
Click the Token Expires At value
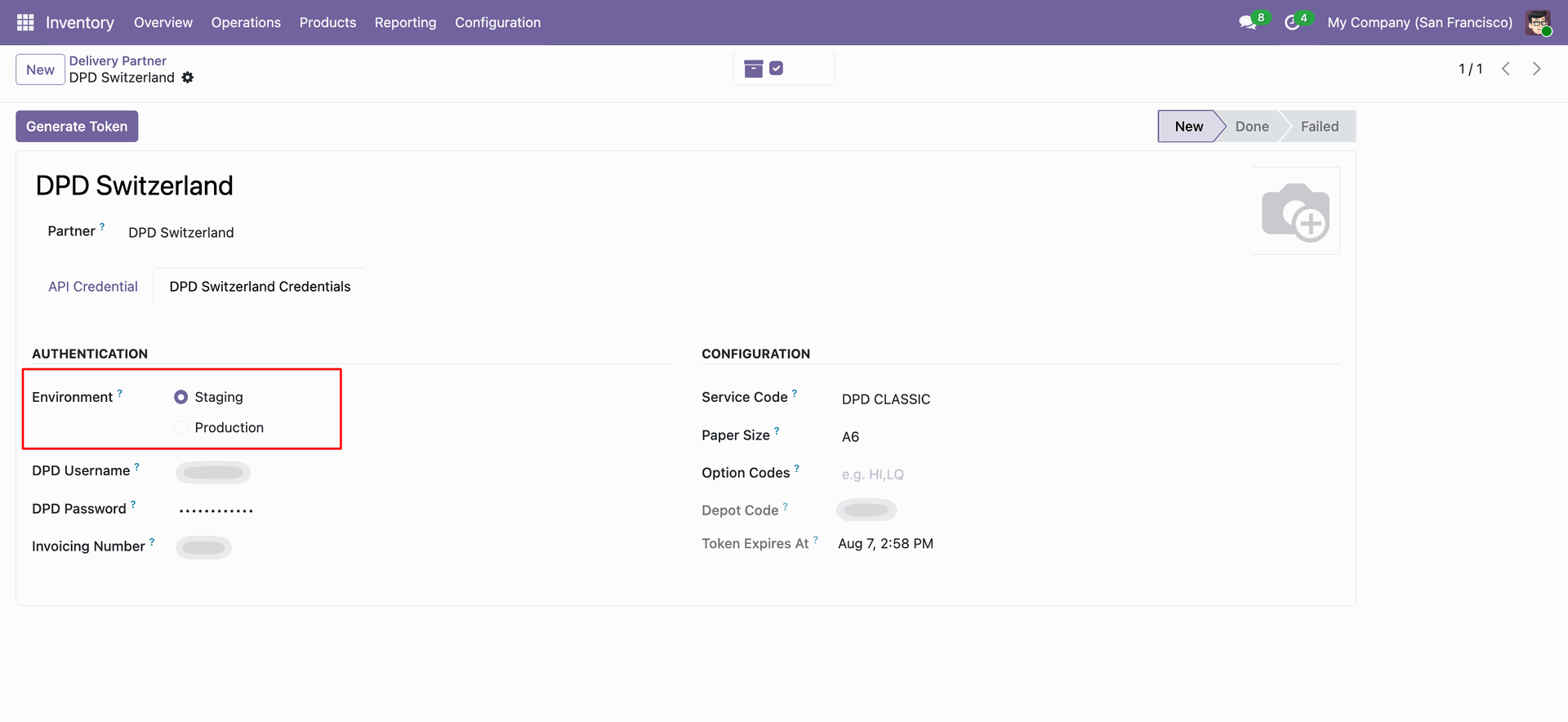click(885, 544)
